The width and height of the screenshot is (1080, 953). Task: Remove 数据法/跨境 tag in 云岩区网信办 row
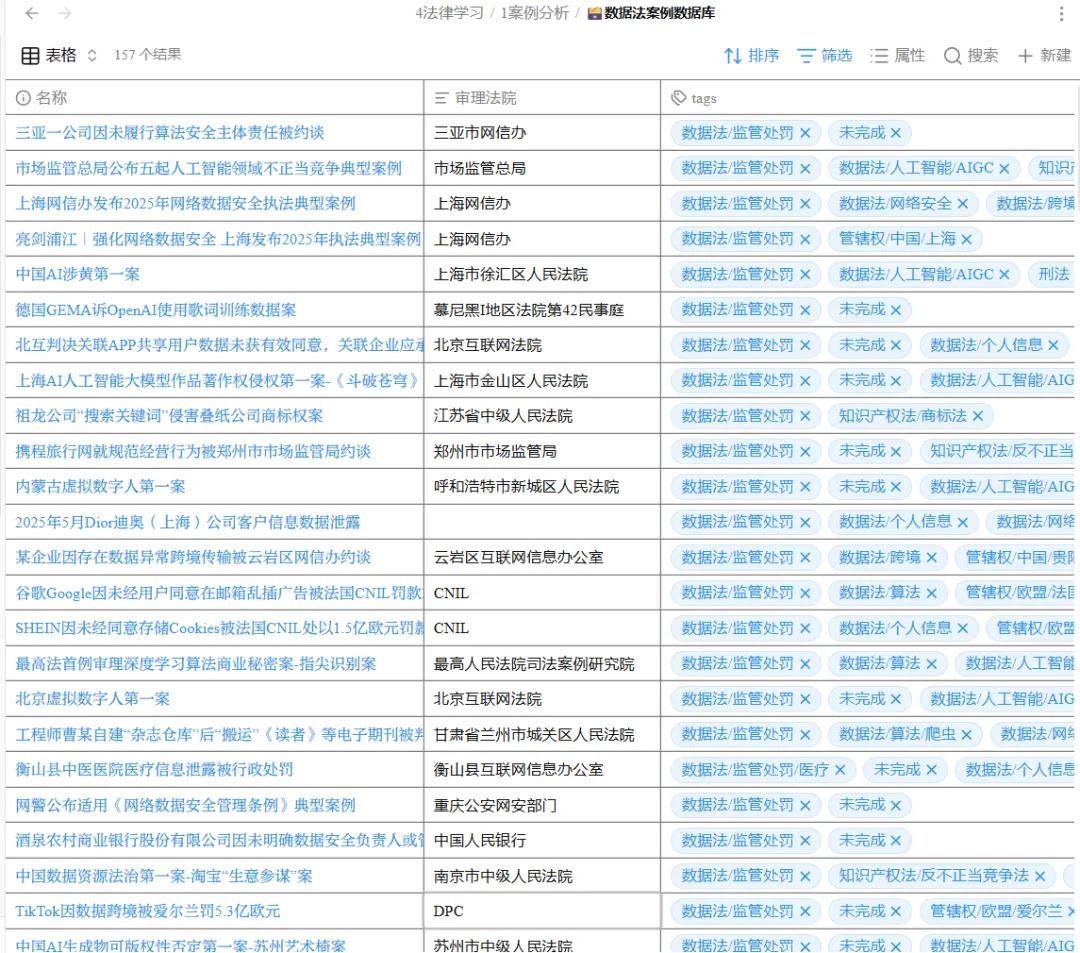tap(932, 557)
